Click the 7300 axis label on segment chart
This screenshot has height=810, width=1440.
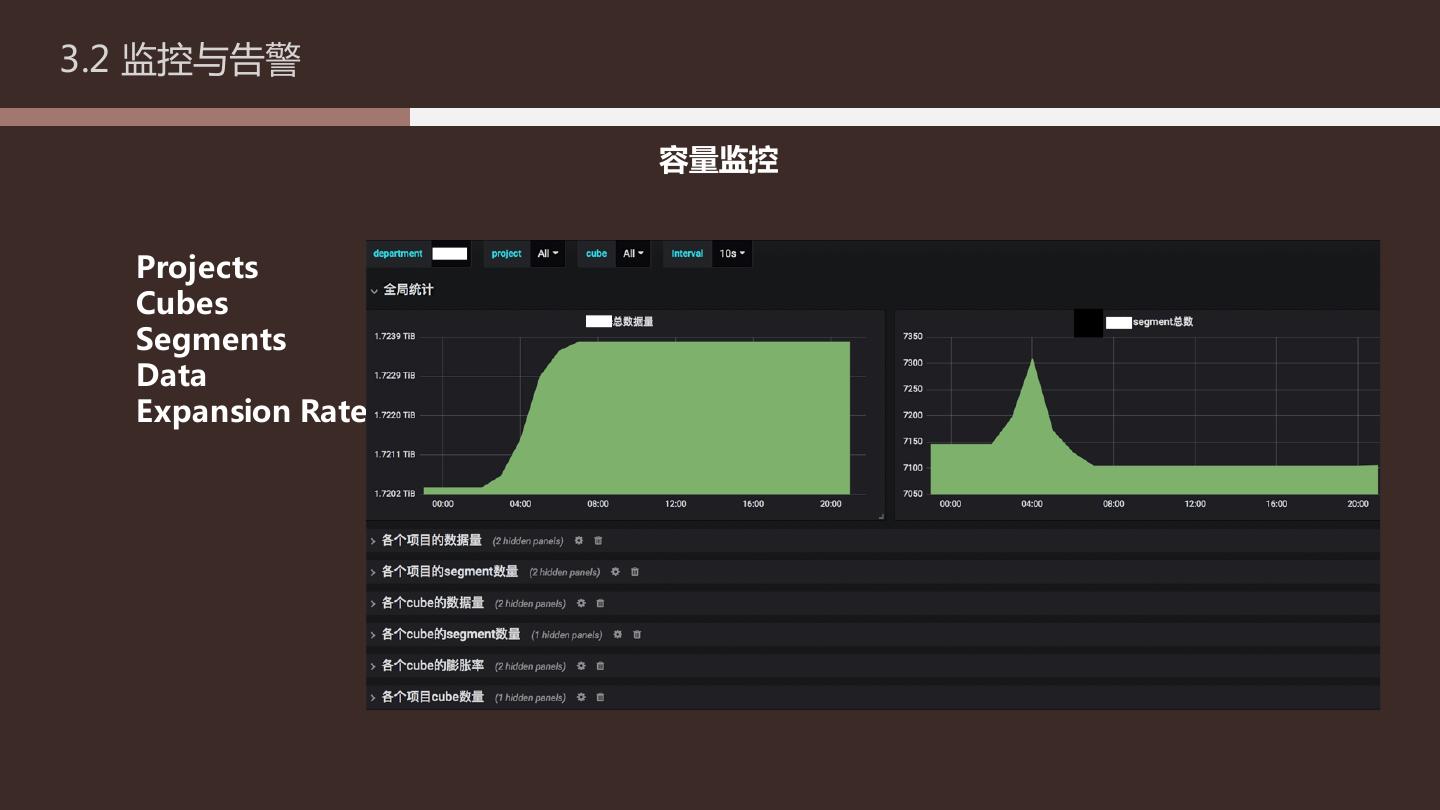(913, 363)
